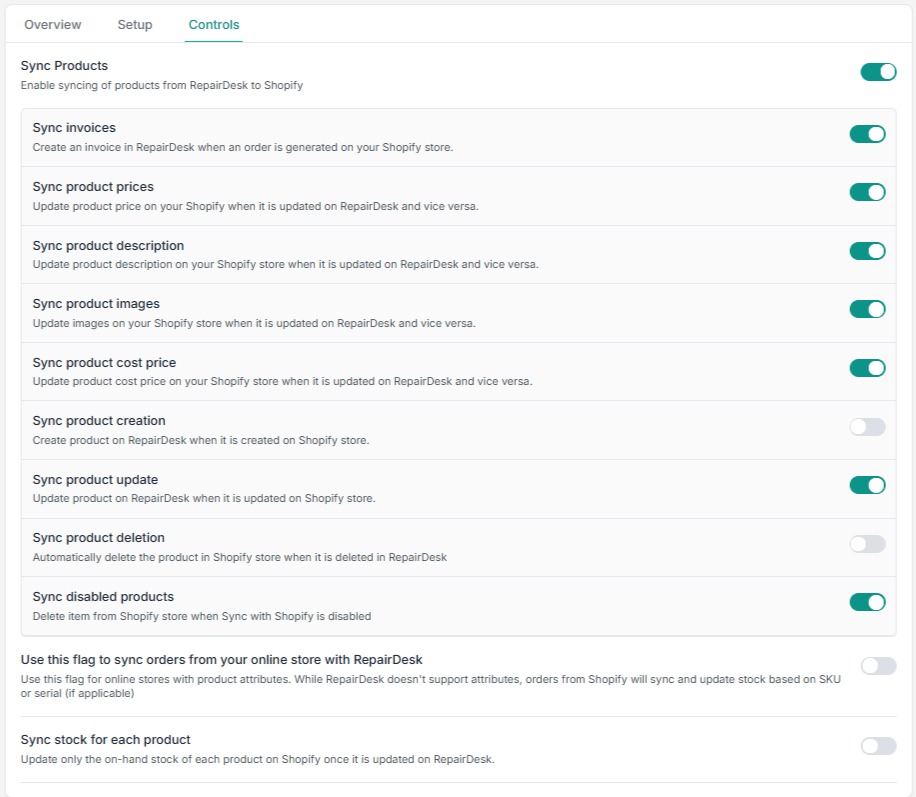Turn off Sync disabled products switch
This screenshot has width=916, height=797.
[868, 602]
